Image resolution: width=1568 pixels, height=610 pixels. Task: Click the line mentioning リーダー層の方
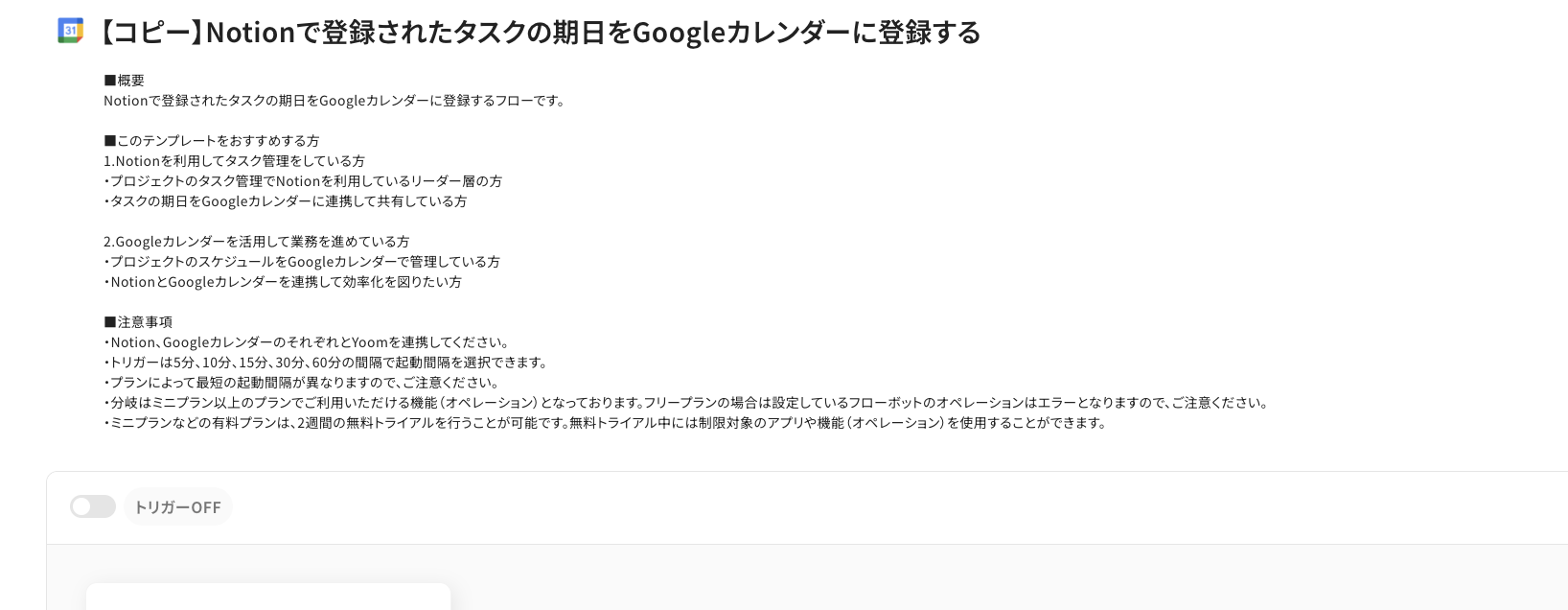point(304,181)
